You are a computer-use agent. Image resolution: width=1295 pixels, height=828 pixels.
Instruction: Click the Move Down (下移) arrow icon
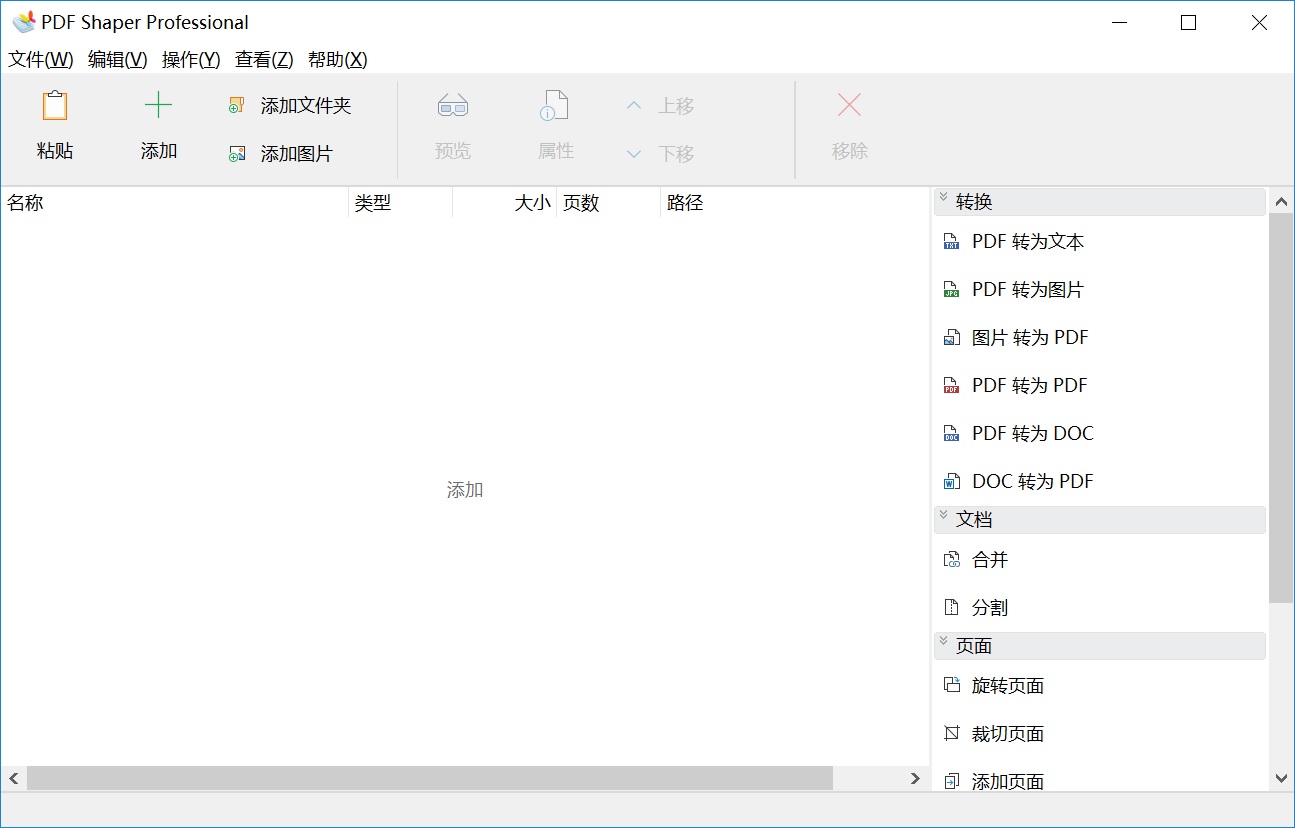pyautogui.click(x=634, y=154)
